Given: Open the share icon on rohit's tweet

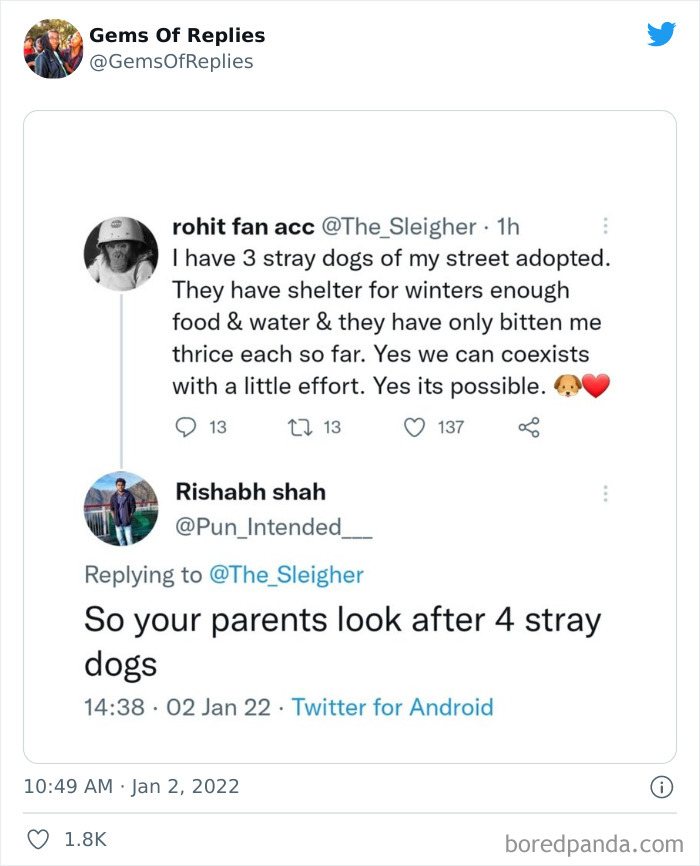Looking at the screenshot, I should coord(529,427).
